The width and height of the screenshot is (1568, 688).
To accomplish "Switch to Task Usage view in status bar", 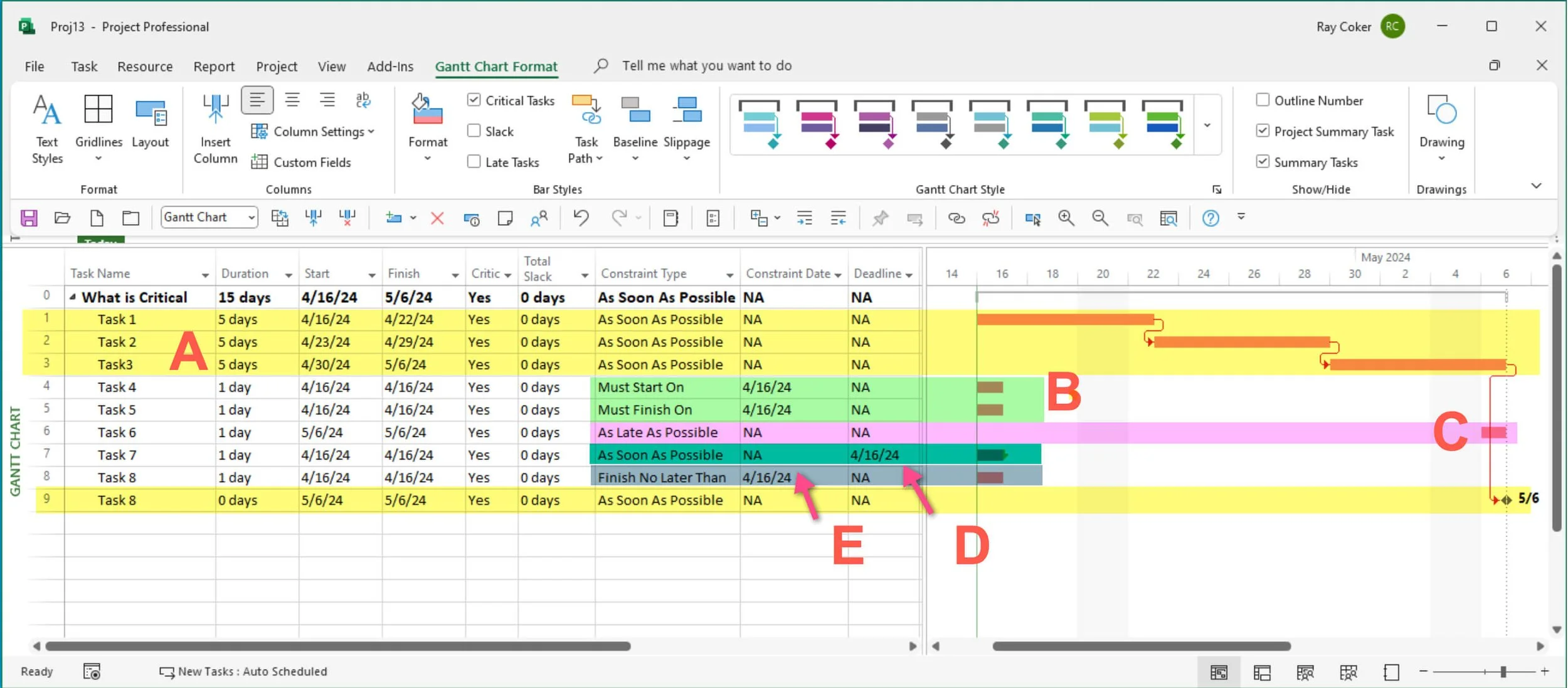I will coord(1261,672).
